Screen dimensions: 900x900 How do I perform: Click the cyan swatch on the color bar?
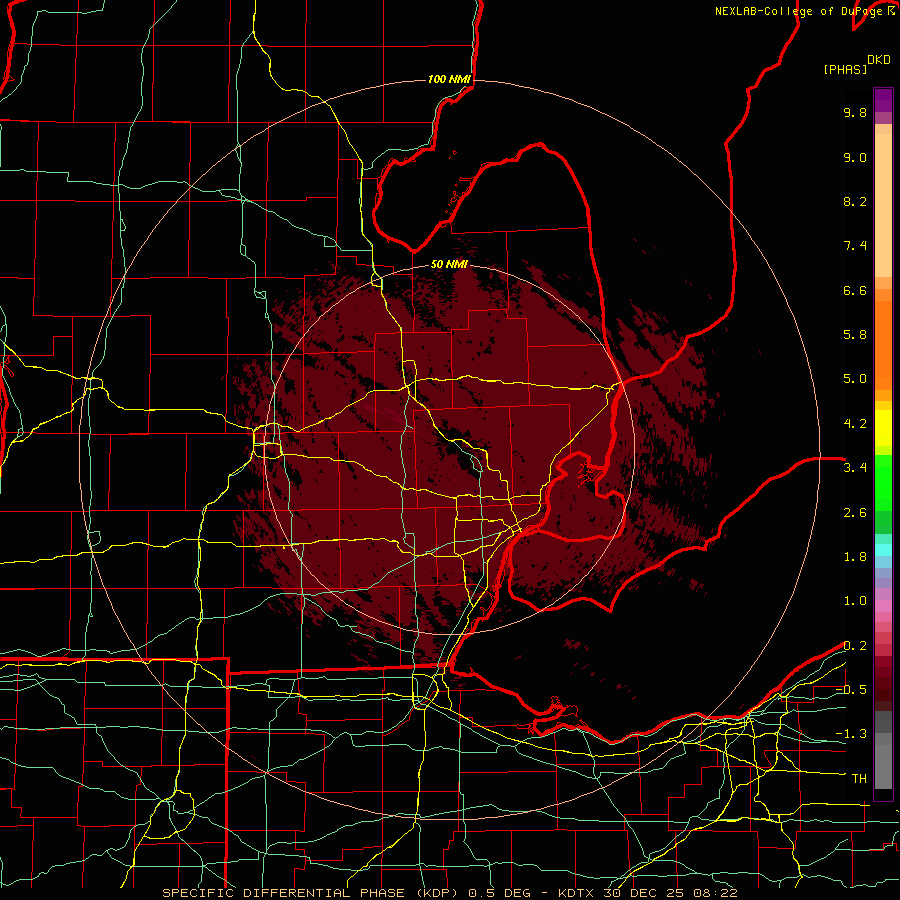(883, 550)
